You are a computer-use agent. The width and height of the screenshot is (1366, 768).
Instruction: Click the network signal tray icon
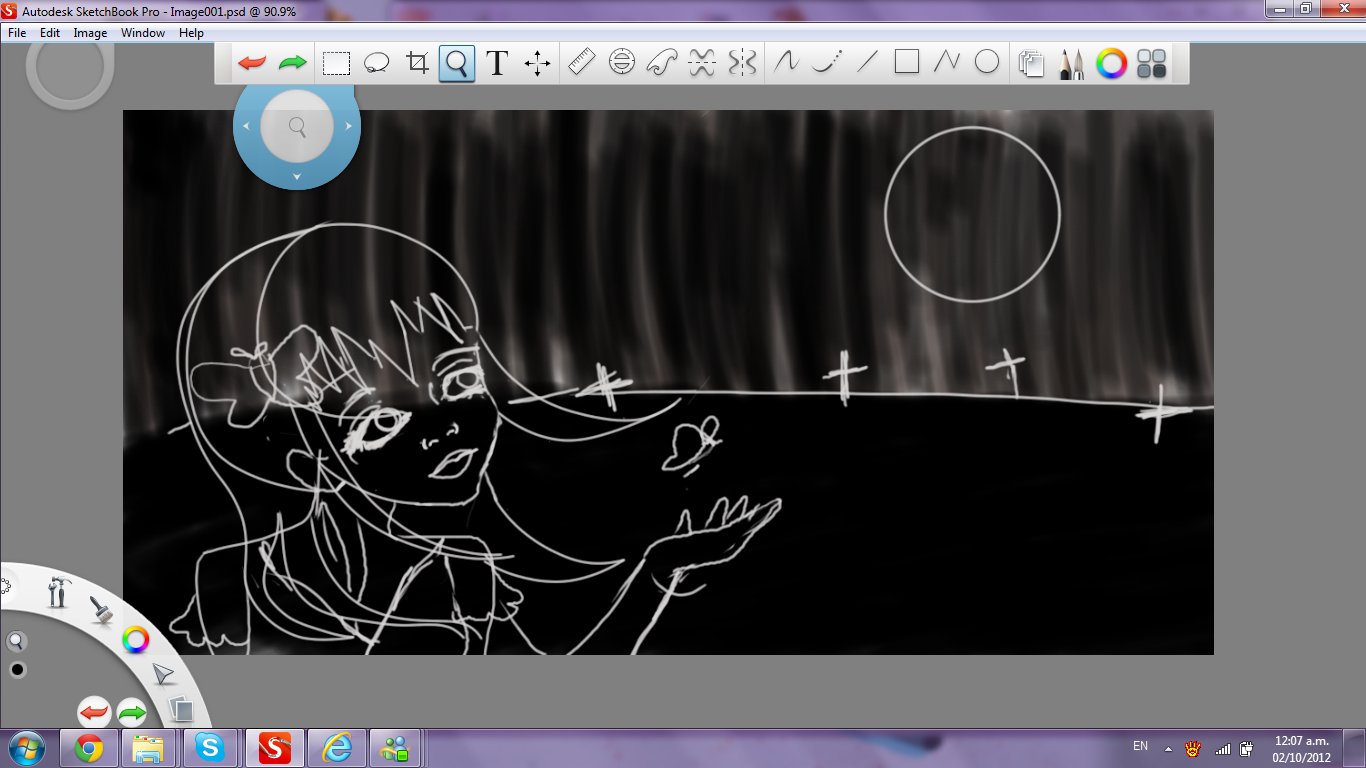point(1222,748)
